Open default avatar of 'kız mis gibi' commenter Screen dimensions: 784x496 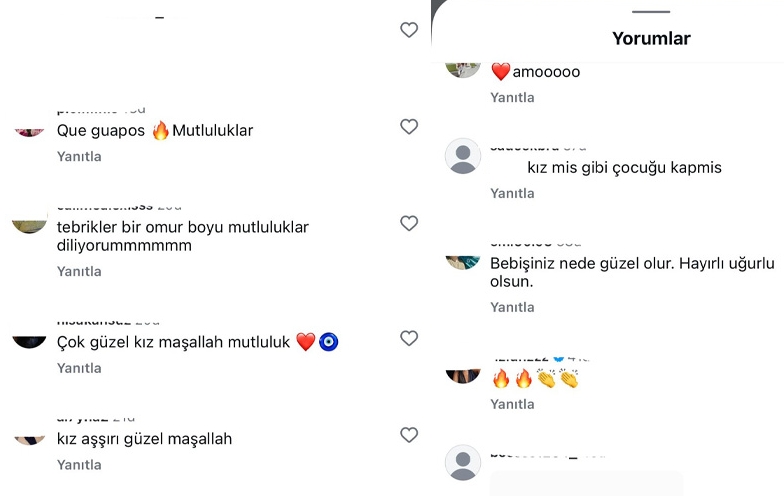pos(463,156)
